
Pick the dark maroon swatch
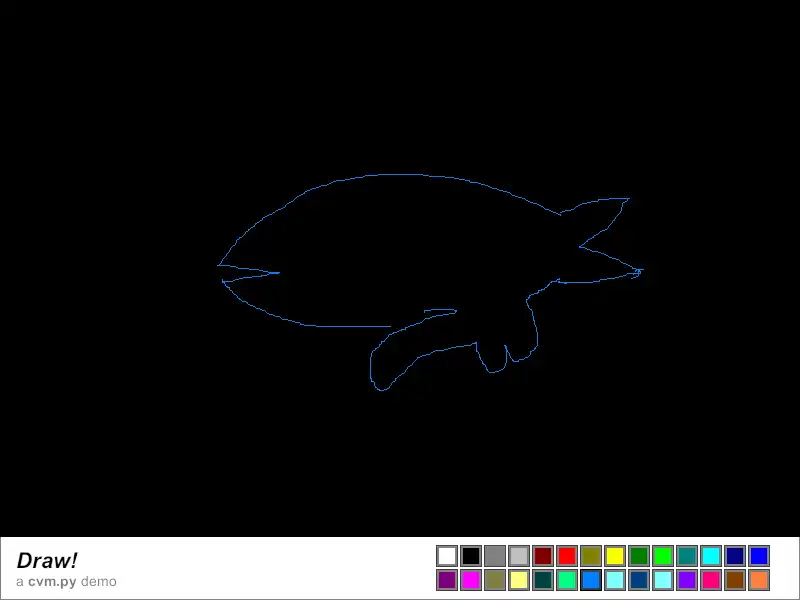(543, 556)
